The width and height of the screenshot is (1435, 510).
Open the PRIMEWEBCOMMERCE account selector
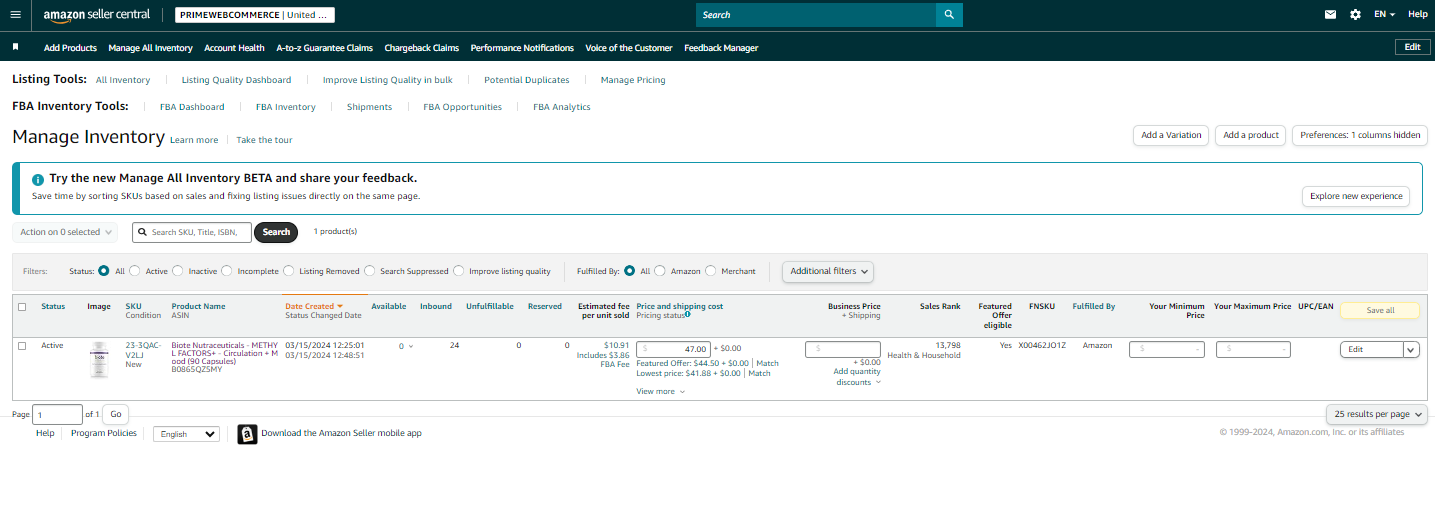255,15
